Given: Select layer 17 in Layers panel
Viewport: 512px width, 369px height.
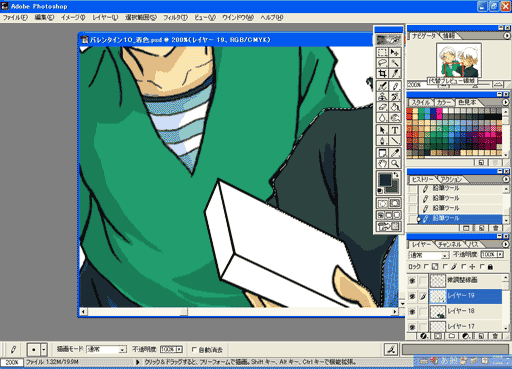Looking at the screenshot, I should click(x=465, y=326).
